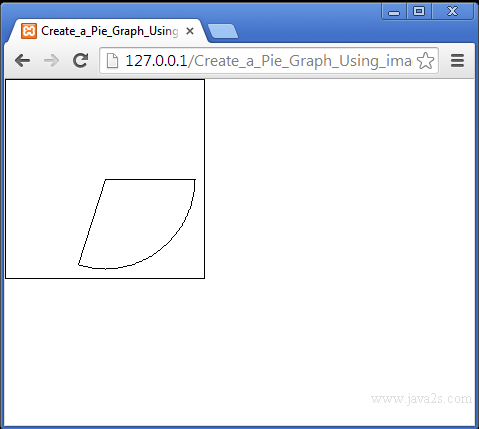This screenshot has height=429, width=479.
Task: Maximize the browser window
Action: [x=419, y=12]
